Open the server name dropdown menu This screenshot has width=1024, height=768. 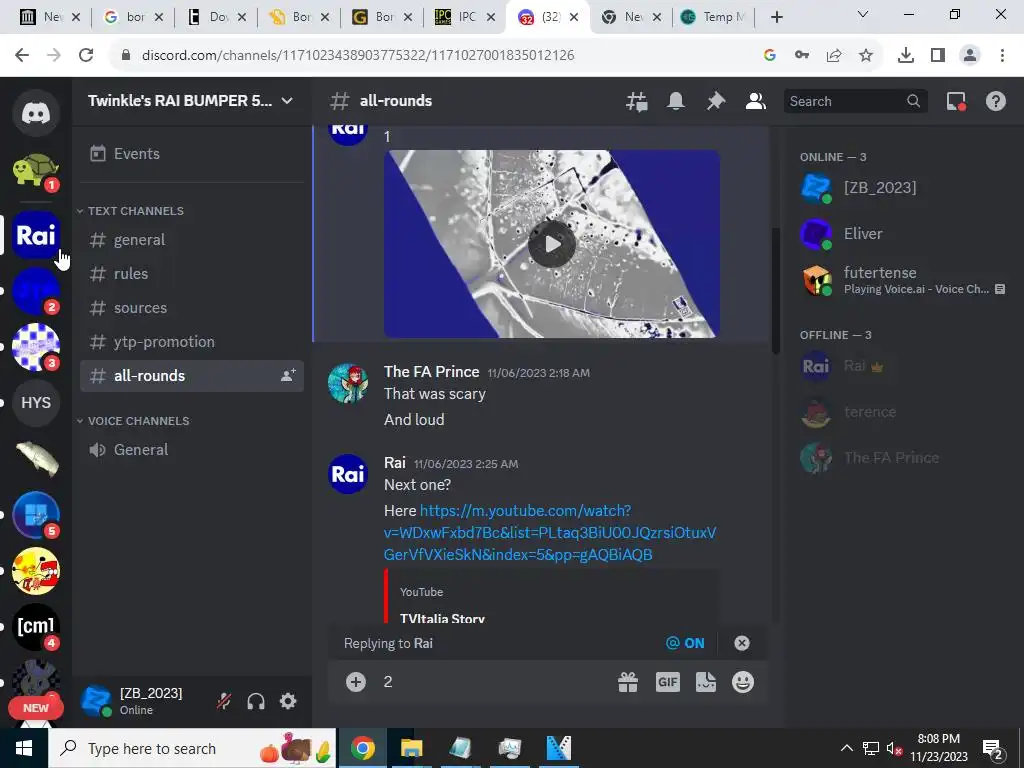coord(287,101)
